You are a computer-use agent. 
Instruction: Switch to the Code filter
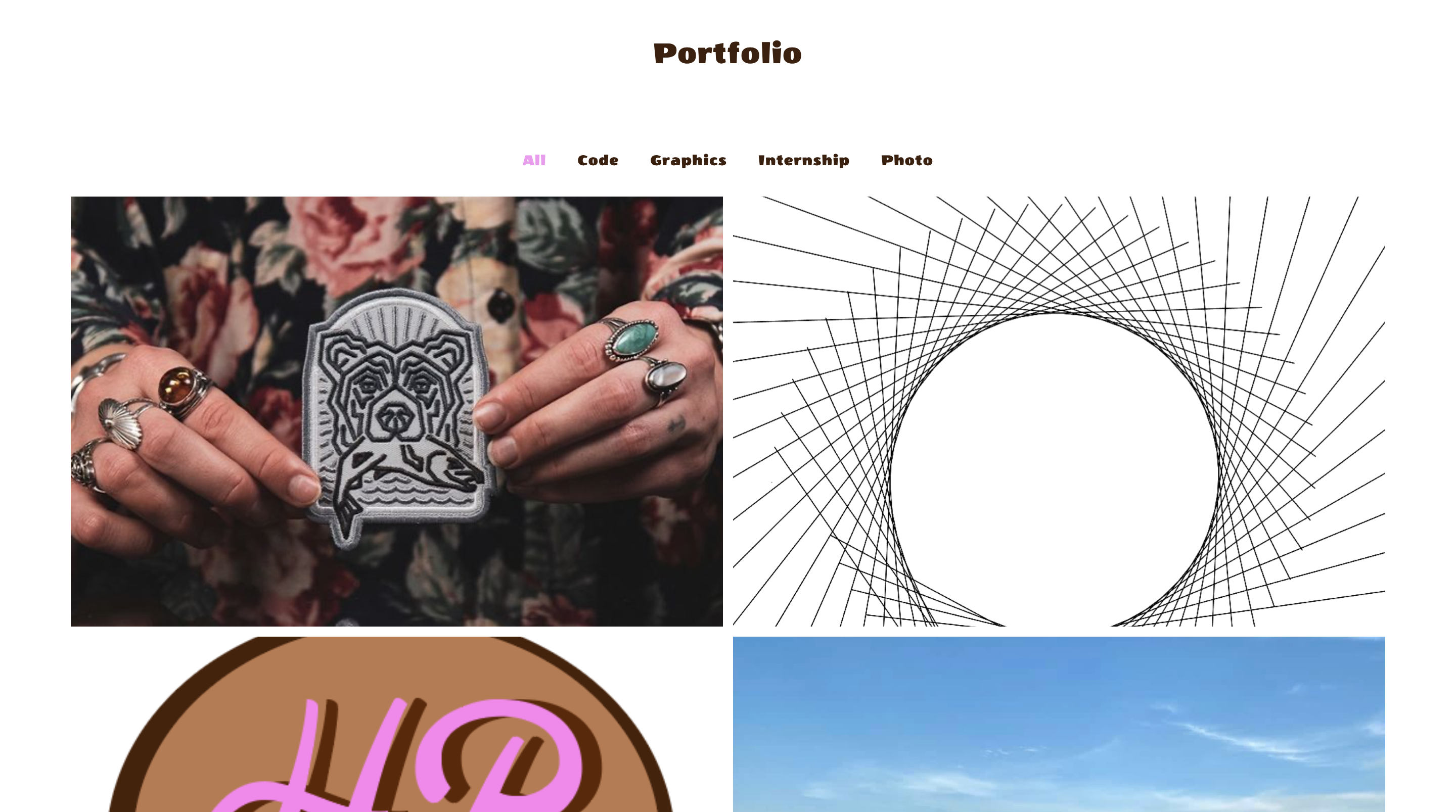598,161
